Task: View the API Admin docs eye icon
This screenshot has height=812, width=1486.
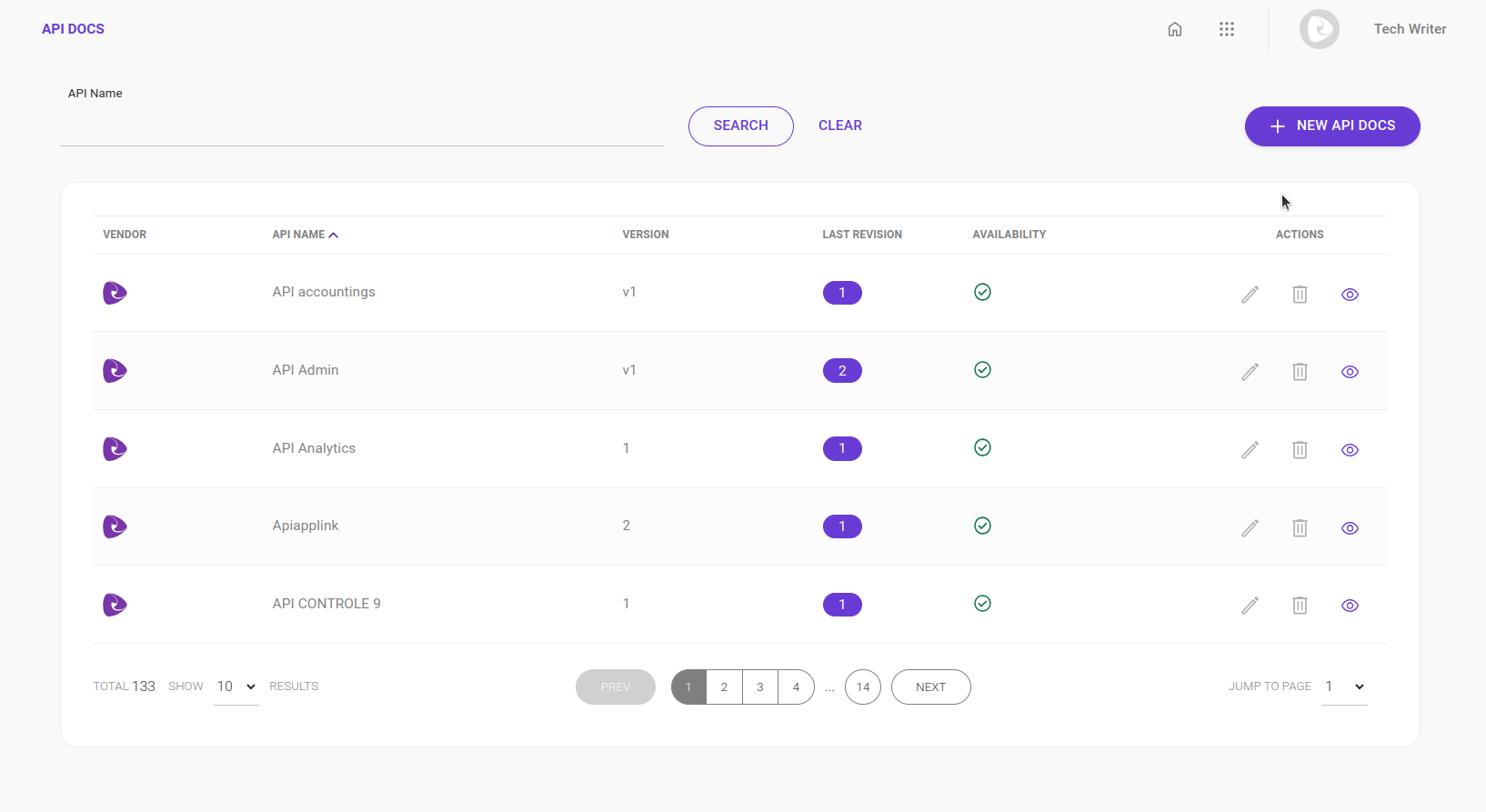Action: pyautogui.click(x=1350, y=372)
